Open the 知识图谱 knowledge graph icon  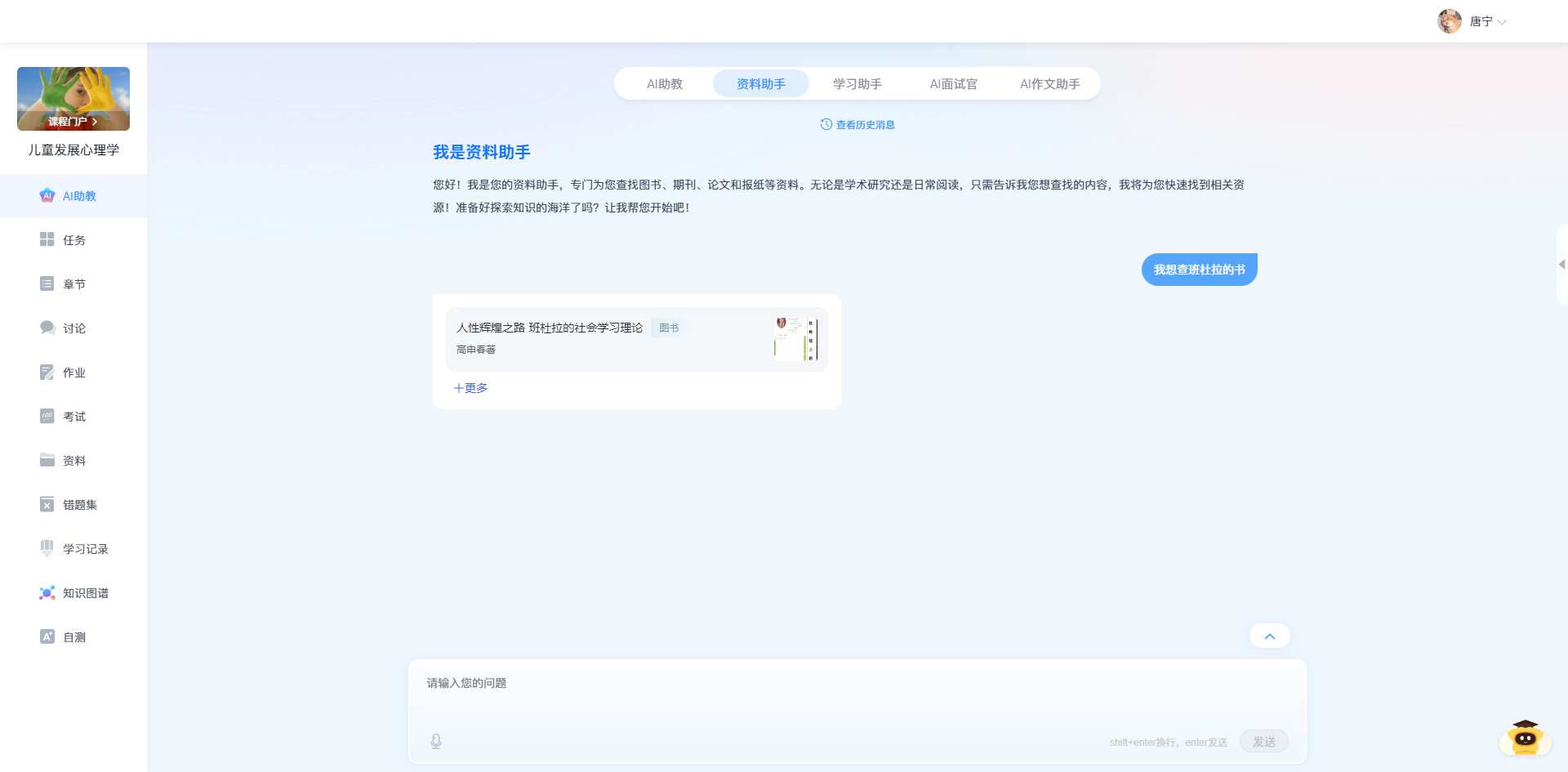click(x=47, y=593)
